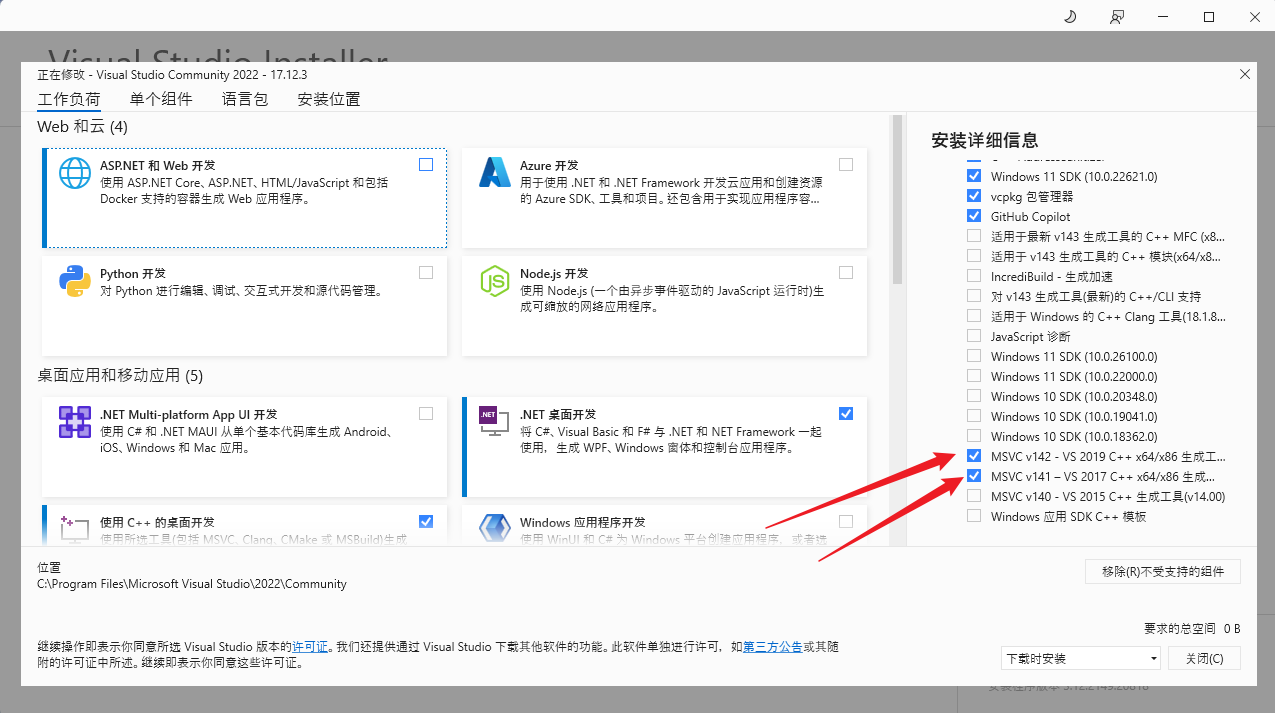Open the feedback icon in title bar
Viewport: 1275px width, 713px height.
[x=1117, y=16]
